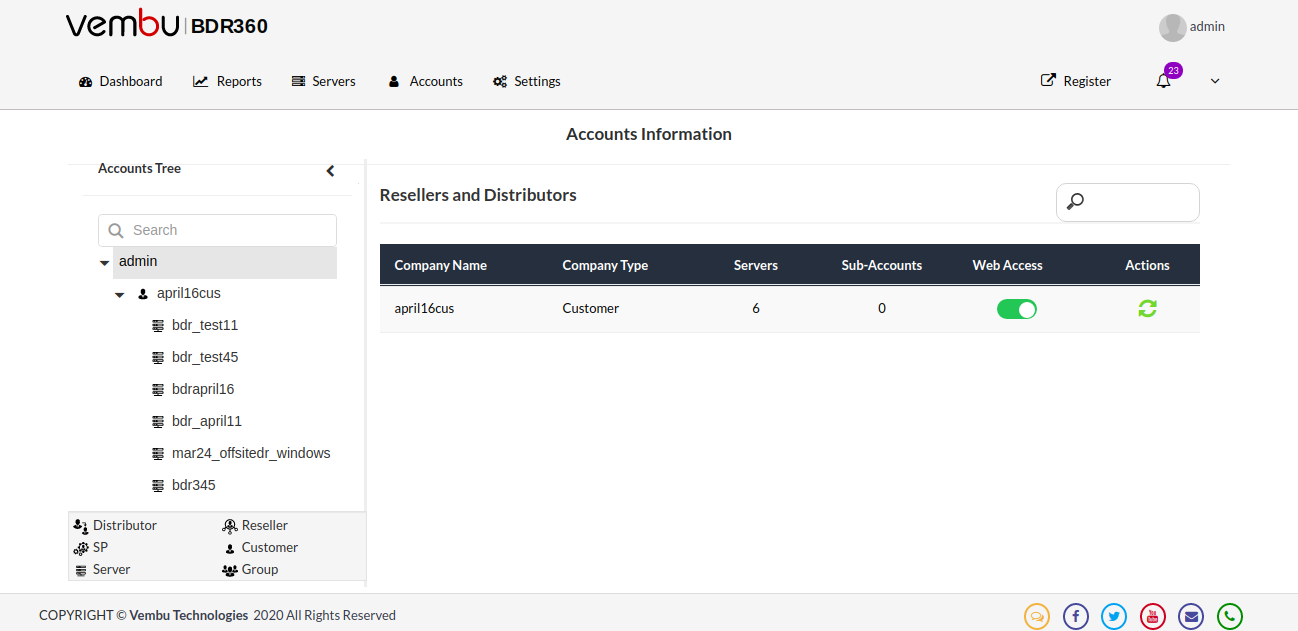Select admin in accounts tree

[x=138, y=261]
